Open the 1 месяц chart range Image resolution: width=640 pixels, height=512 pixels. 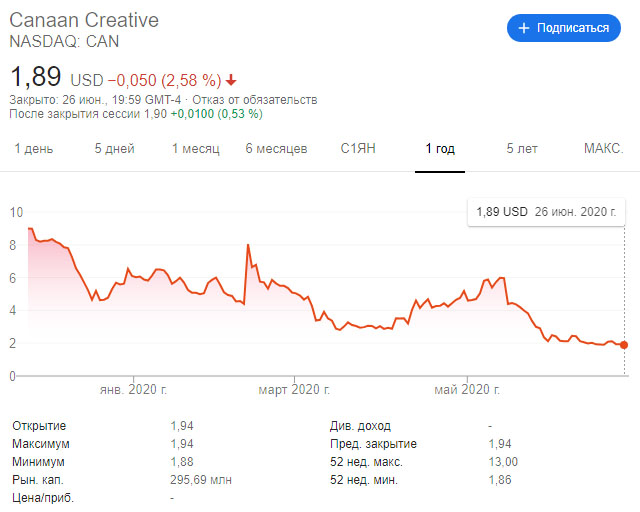[195, 149]
